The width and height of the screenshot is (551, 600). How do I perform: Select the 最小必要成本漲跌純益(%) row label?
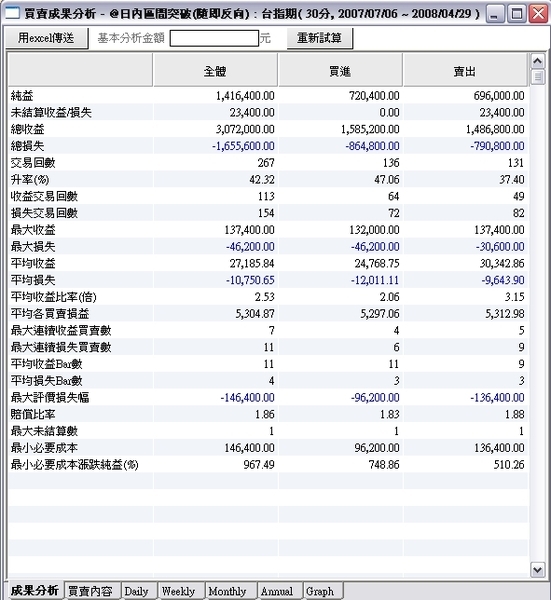click(x=75, y=465)
